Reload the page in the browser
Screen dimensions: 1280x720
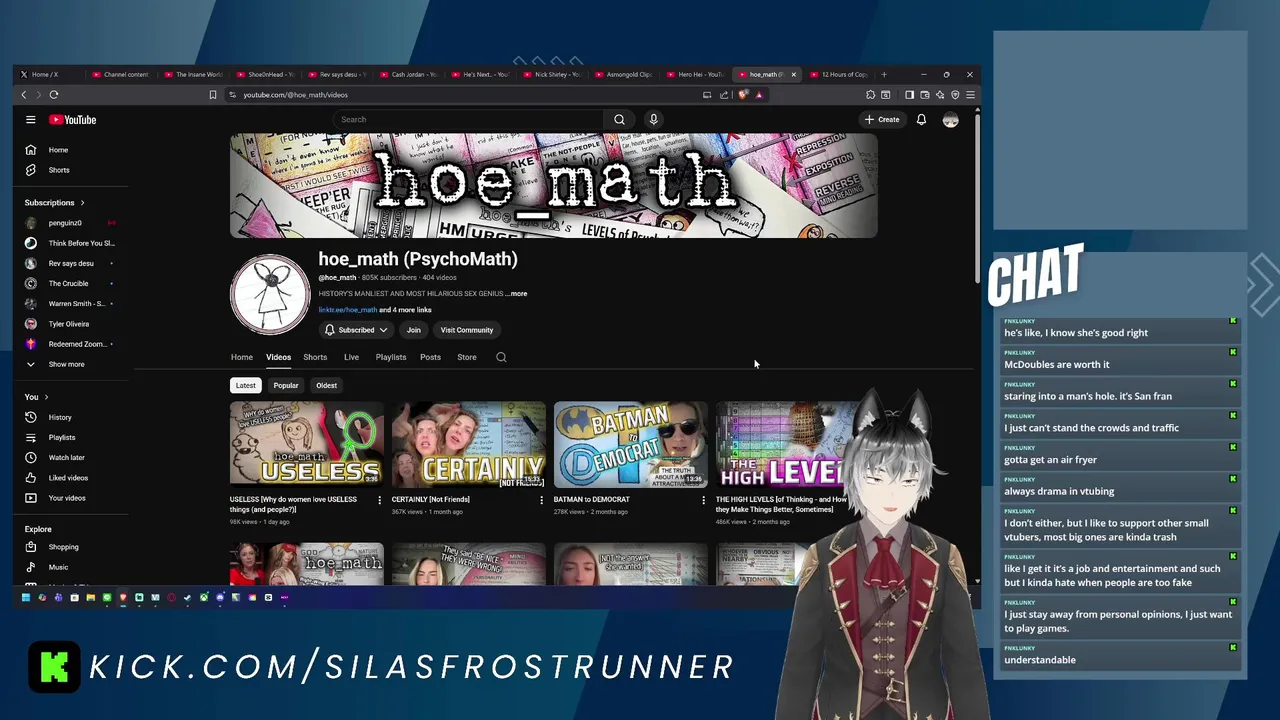[54, 95]
